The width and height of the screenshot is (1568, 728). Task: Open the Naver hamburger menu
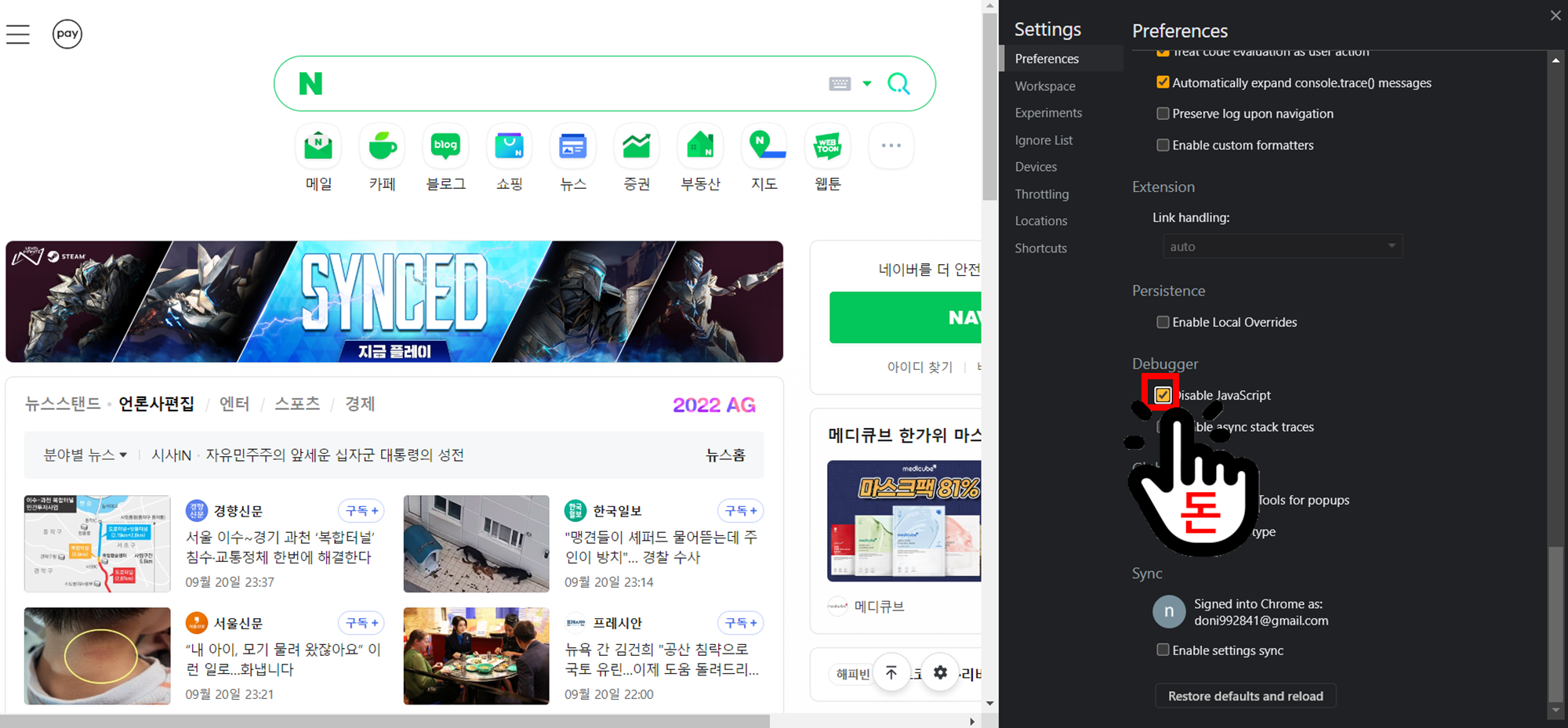coord(17,34)
